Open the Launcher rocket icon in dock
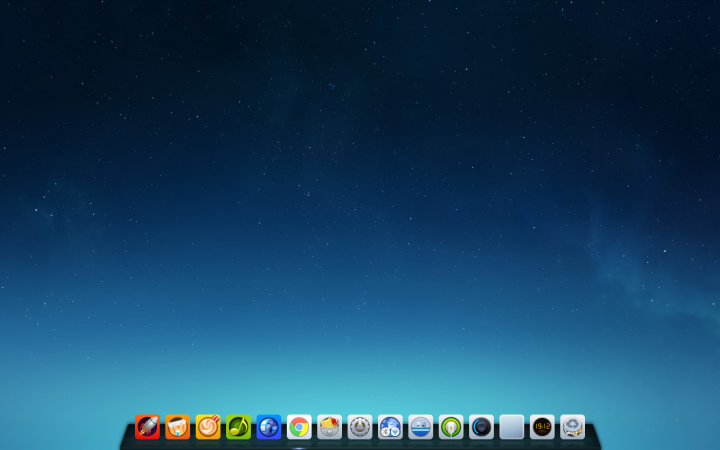 pos(147,427)
